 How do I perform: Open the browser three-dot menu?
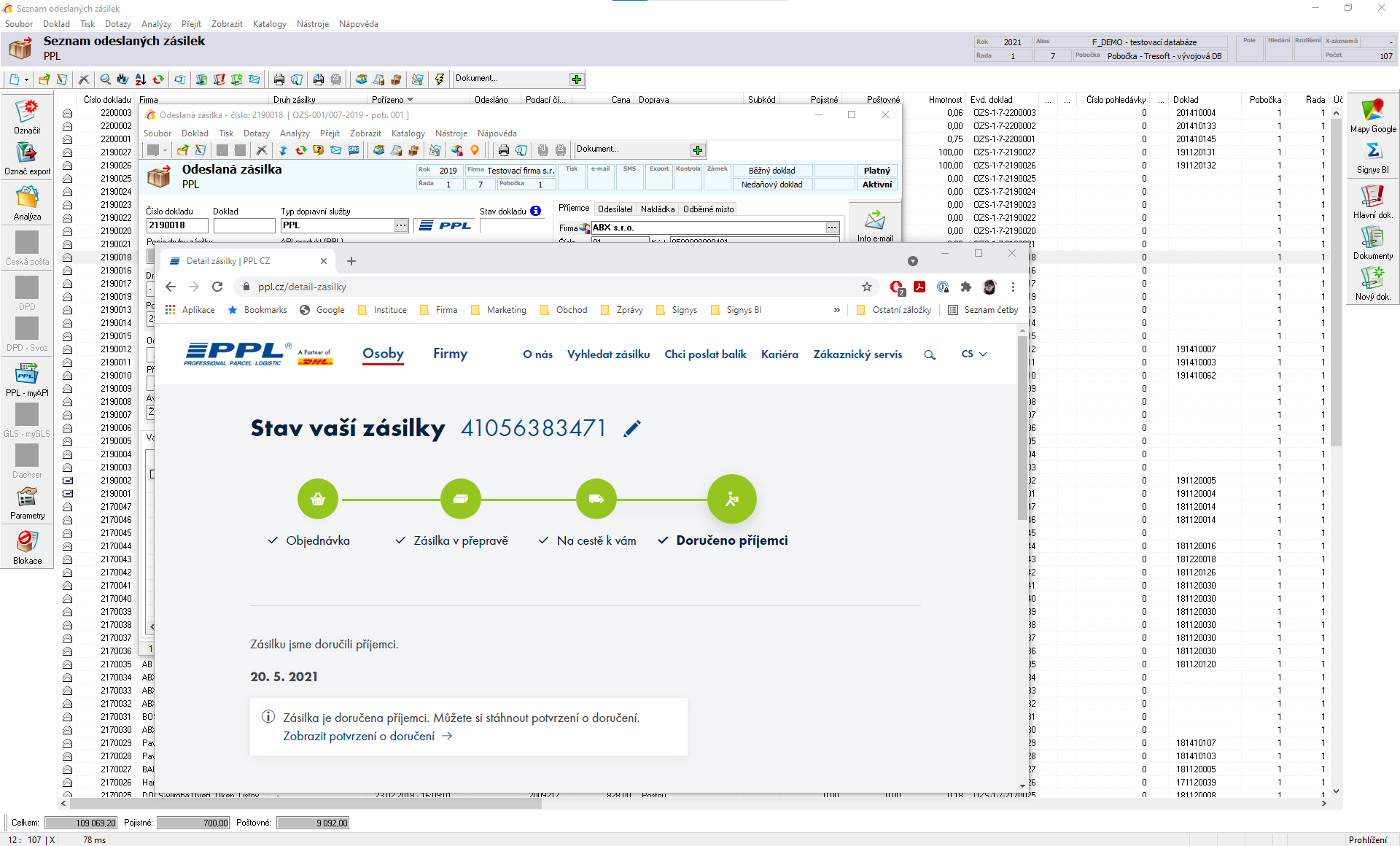tap(1013, 287)
